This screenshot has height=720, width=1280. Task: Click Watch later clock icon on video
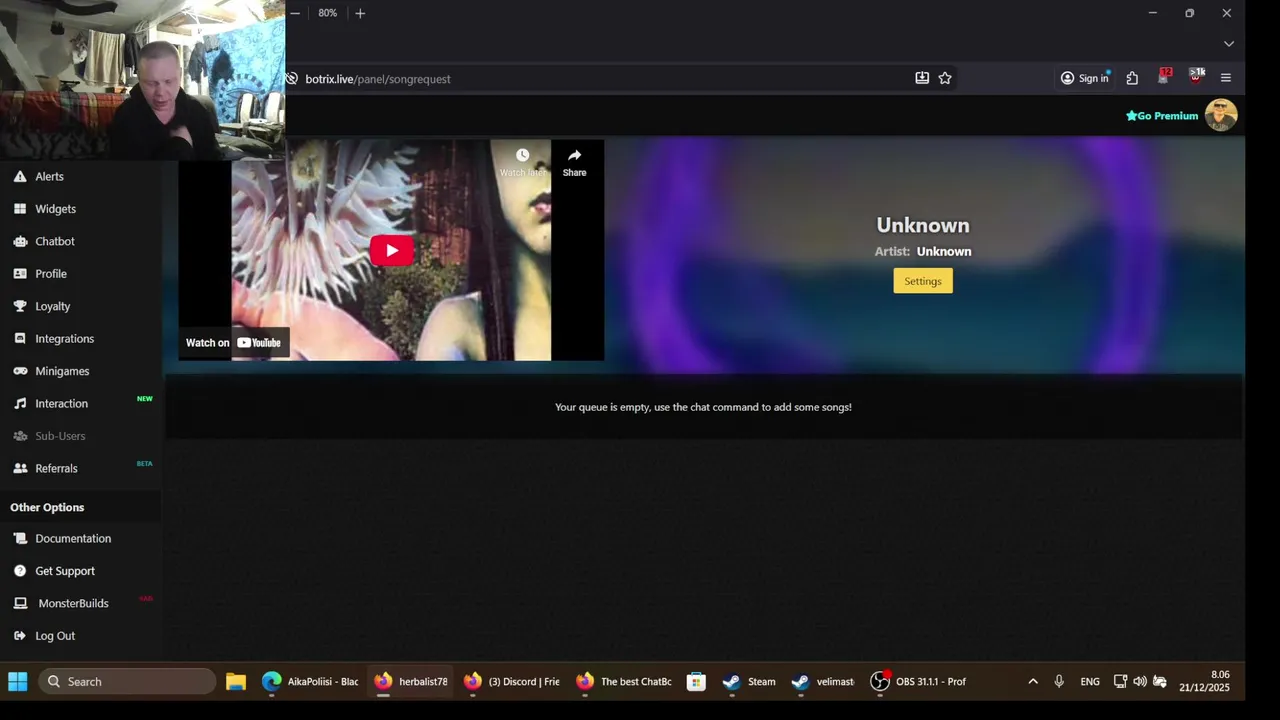click(522, 156)
